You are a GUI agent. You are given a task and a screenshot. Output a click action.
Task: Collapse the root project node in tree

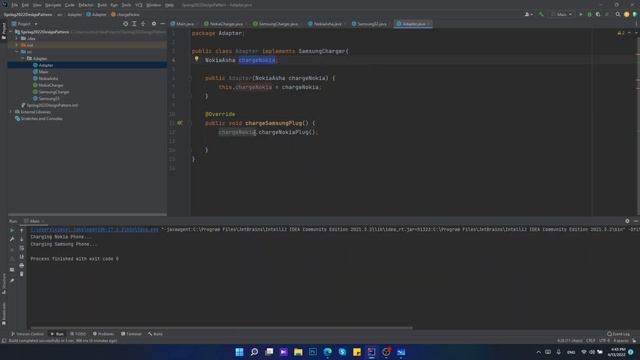pos(11,31)
